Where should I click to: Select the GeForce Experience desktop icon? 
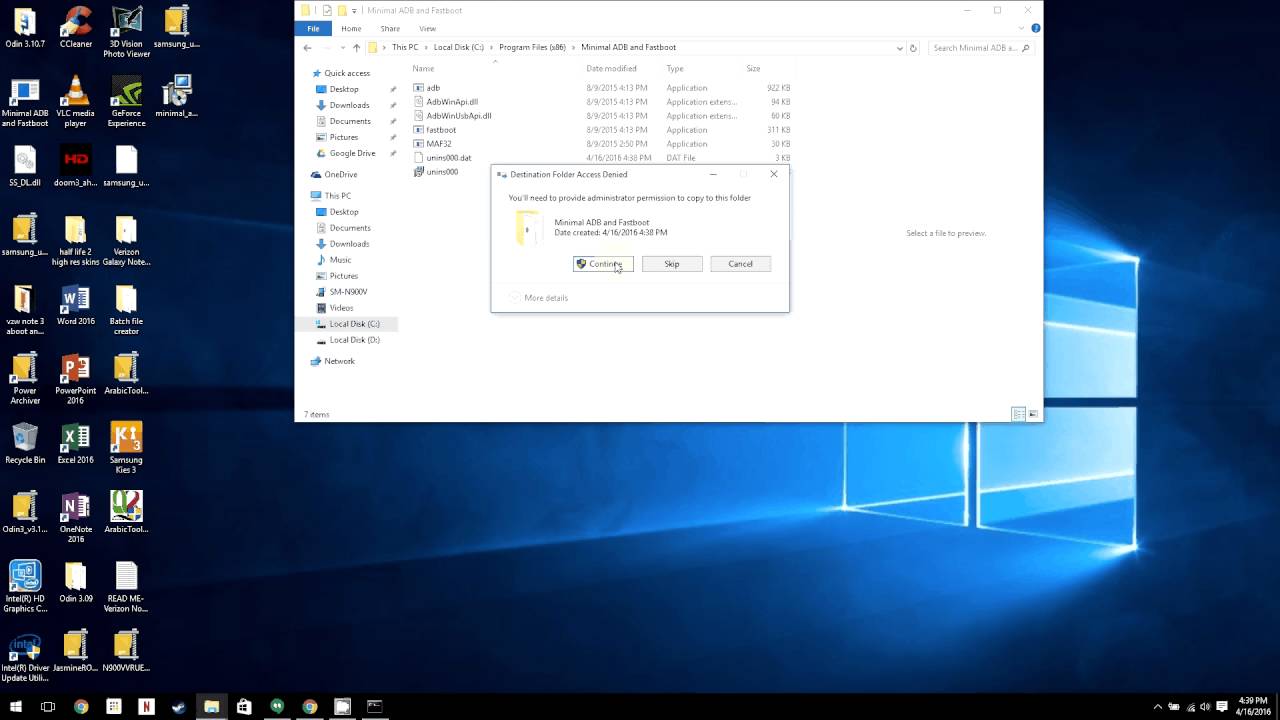(126, 102)
